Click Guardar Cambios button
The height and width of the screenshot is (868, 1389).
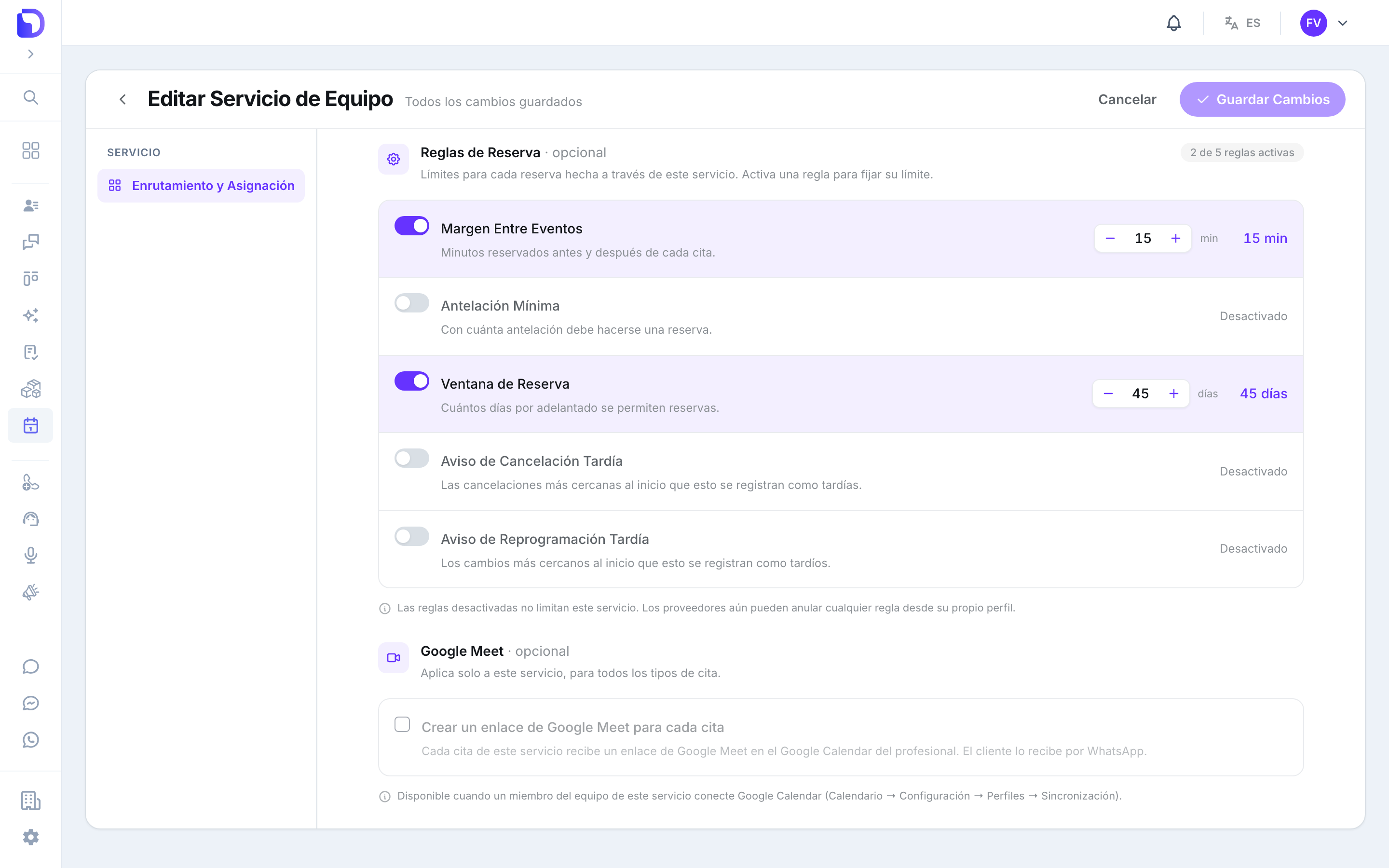[x=1262, y=99]
